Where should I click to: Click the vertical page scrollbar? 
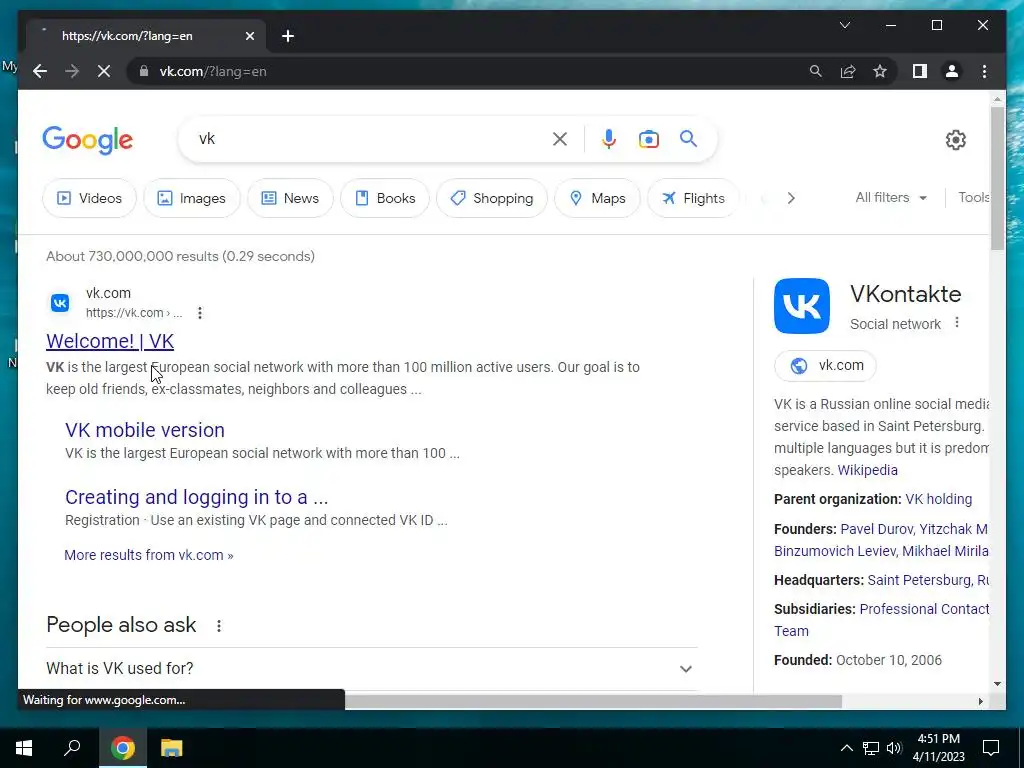[997, 178]
